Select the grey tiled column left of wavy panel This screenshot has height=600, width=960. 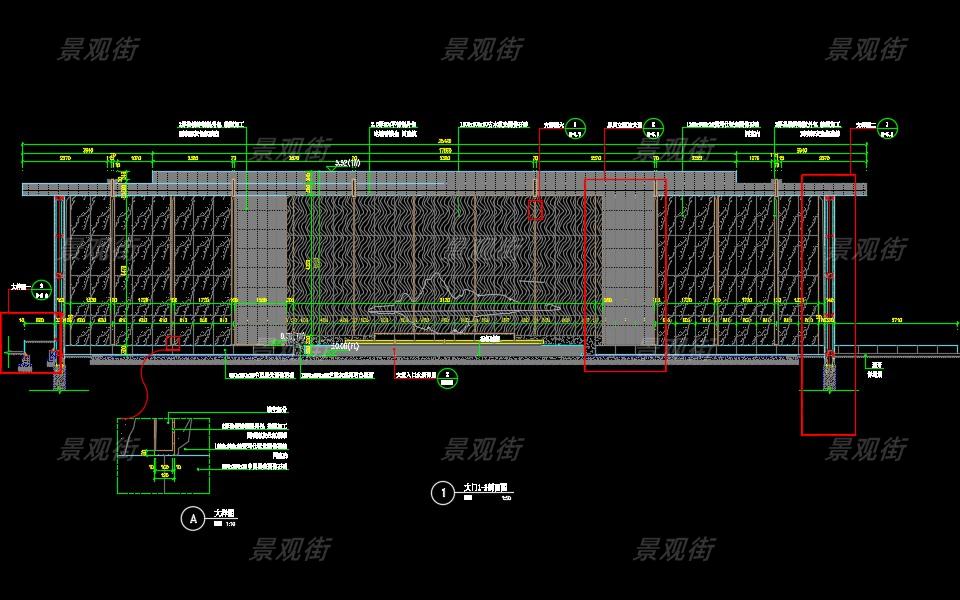pos(260,270)
